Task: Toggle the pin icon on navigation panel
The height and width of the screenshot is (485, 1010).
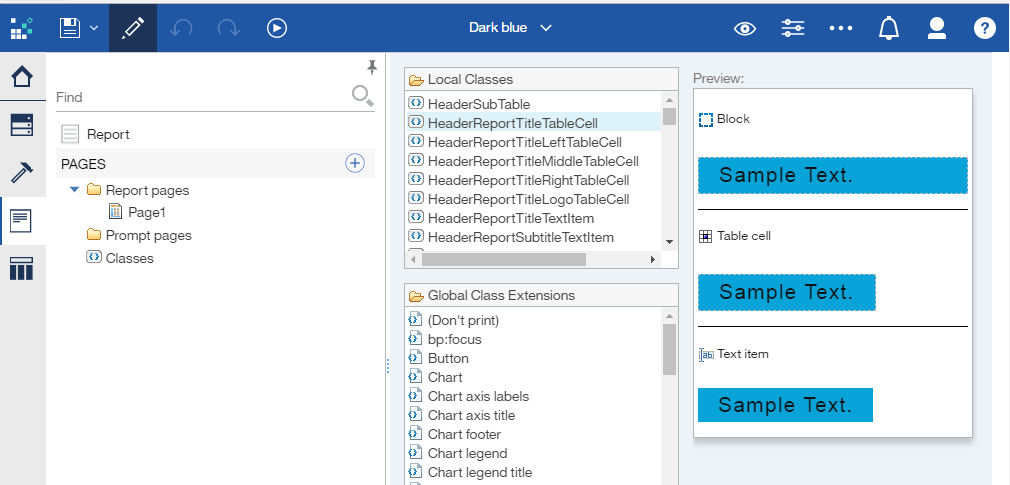Action: pyautogui.click(x=372, y=66)
